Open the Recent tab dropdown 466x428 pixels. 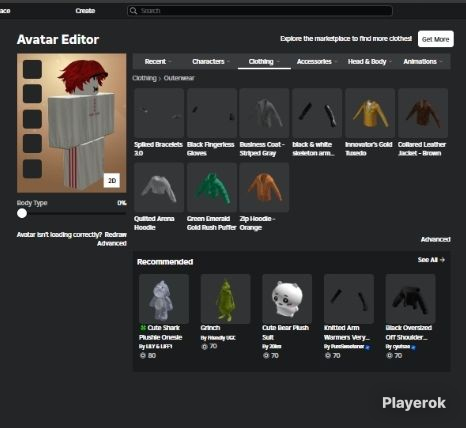[x=158, y=62]
